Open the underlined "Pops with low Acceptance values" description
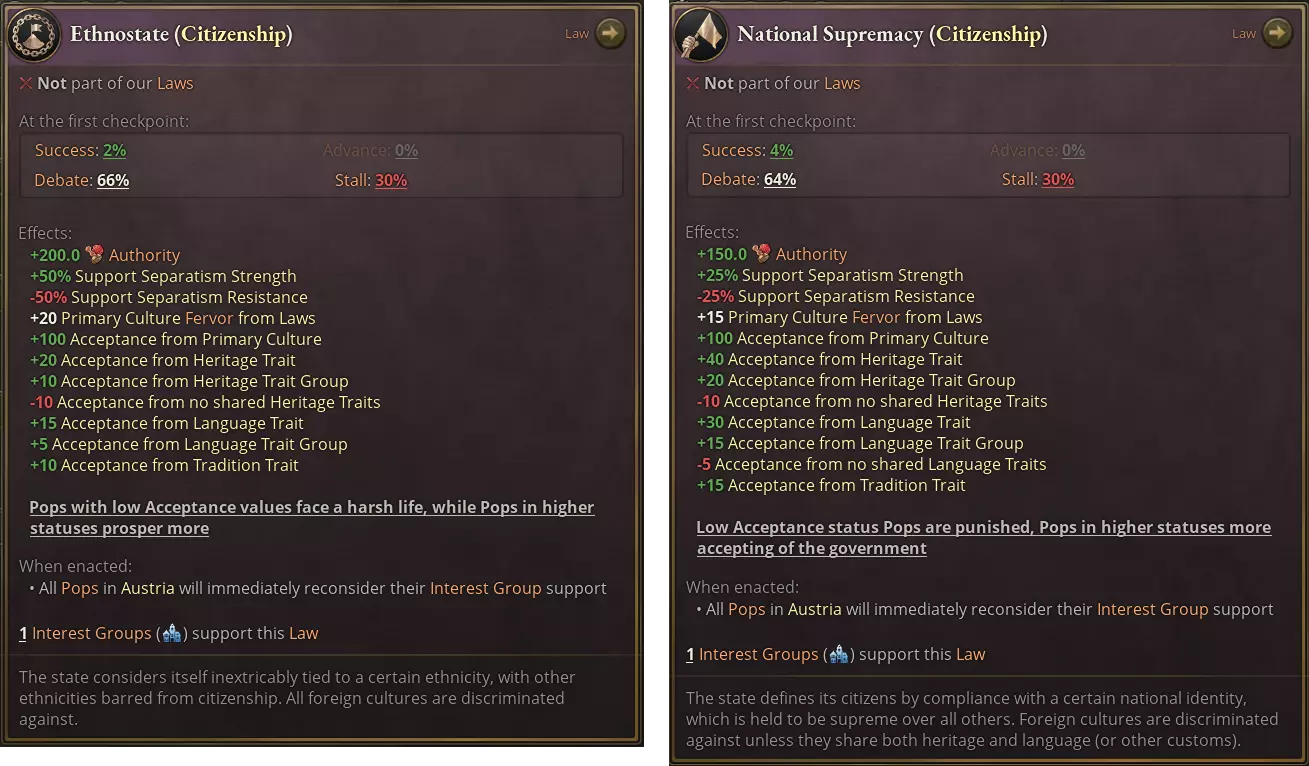The image size is (1309, 766). [x=311, y=518]
